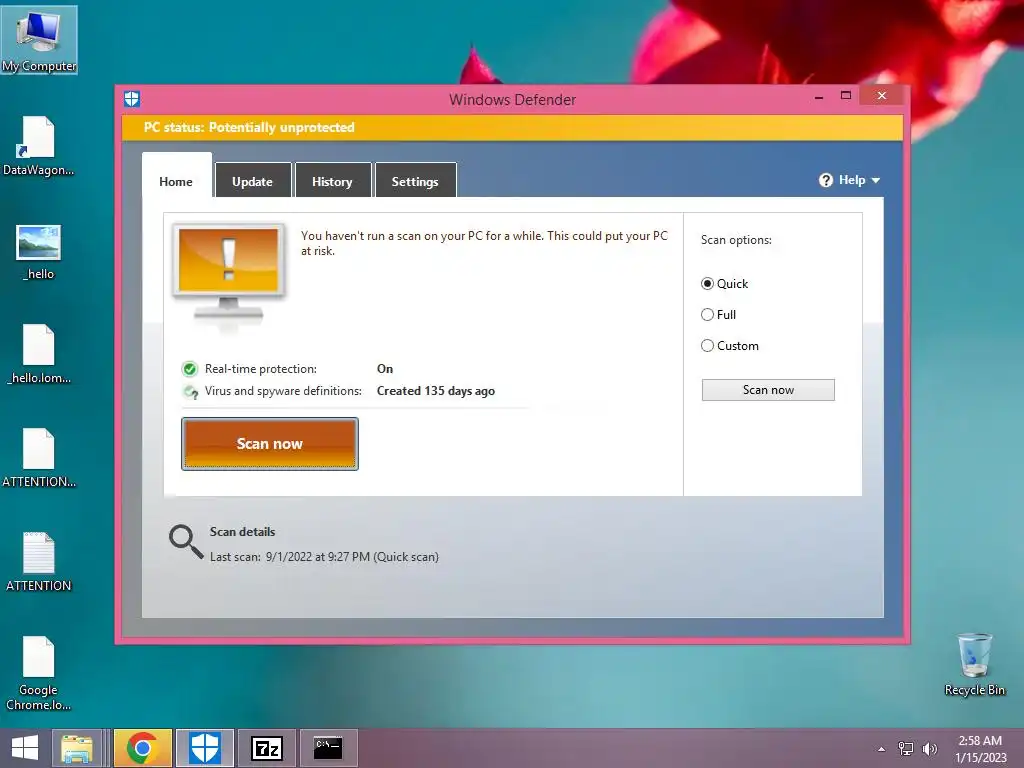Click the green Real-time protection check icon
This screenshot has width=1024, height=768.
pyautogui.click(x=189, y=369)
